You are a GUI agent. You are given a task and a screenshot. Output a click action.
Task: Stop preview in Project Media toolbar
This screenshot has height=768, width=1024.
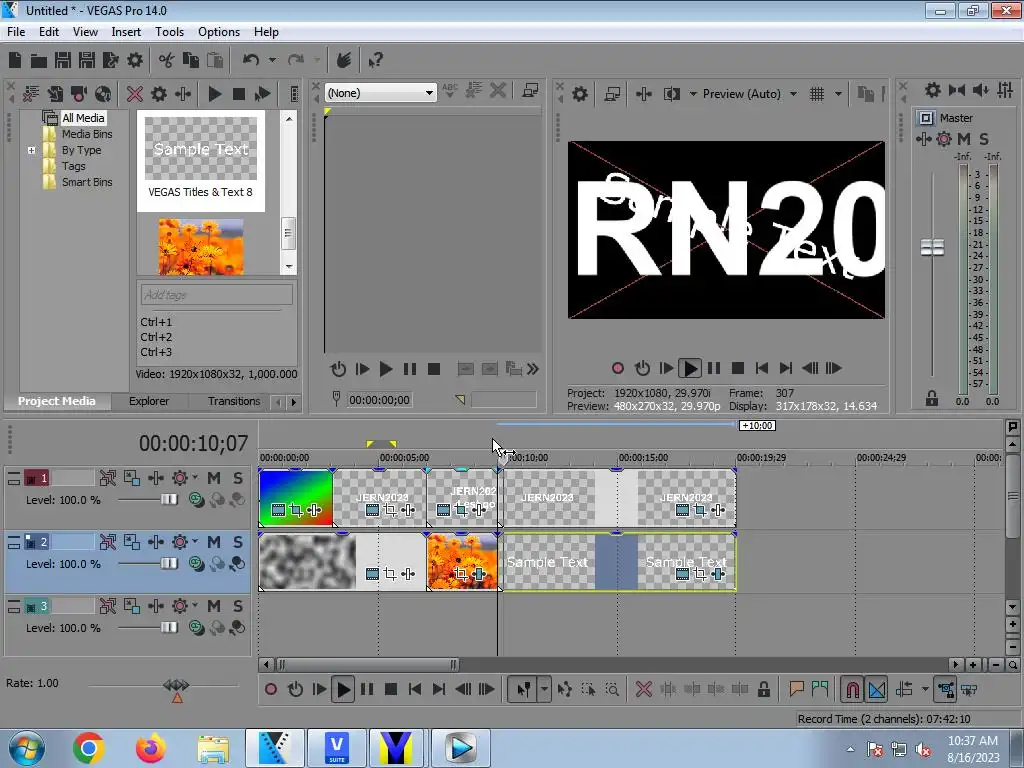pyautogui.click(x=238, y=94)
